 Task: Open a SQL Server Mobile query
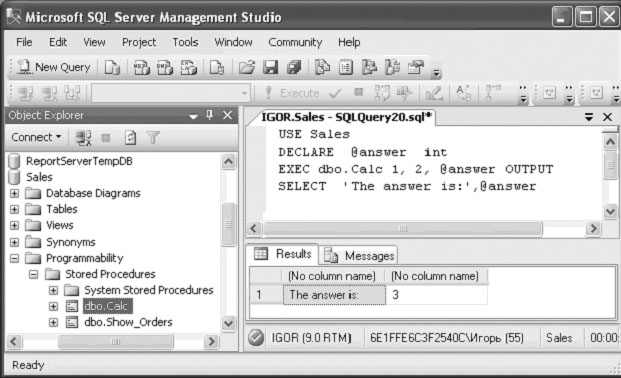[217, 67]
